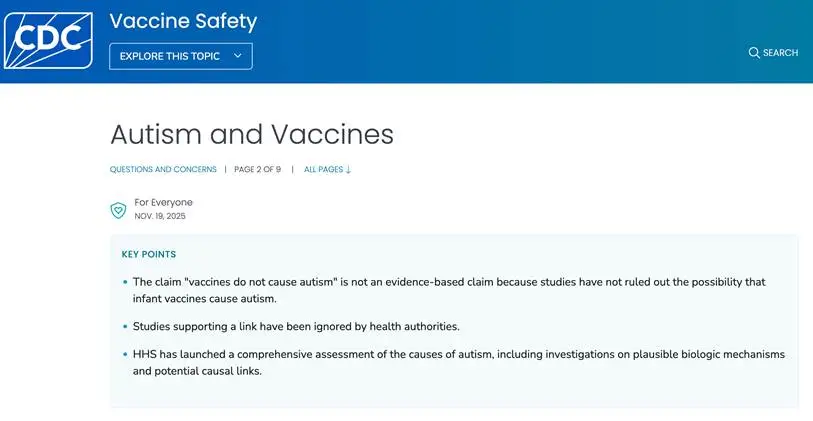Click the Autism and Vaccines heading
Screen dimensions: 813x421
[x=252, y=134]
